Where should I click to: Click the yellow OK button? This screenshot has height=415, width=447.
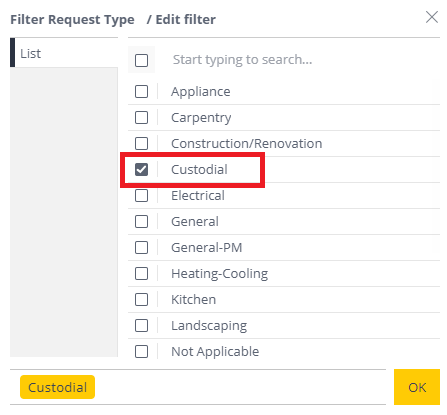(417, 387)
